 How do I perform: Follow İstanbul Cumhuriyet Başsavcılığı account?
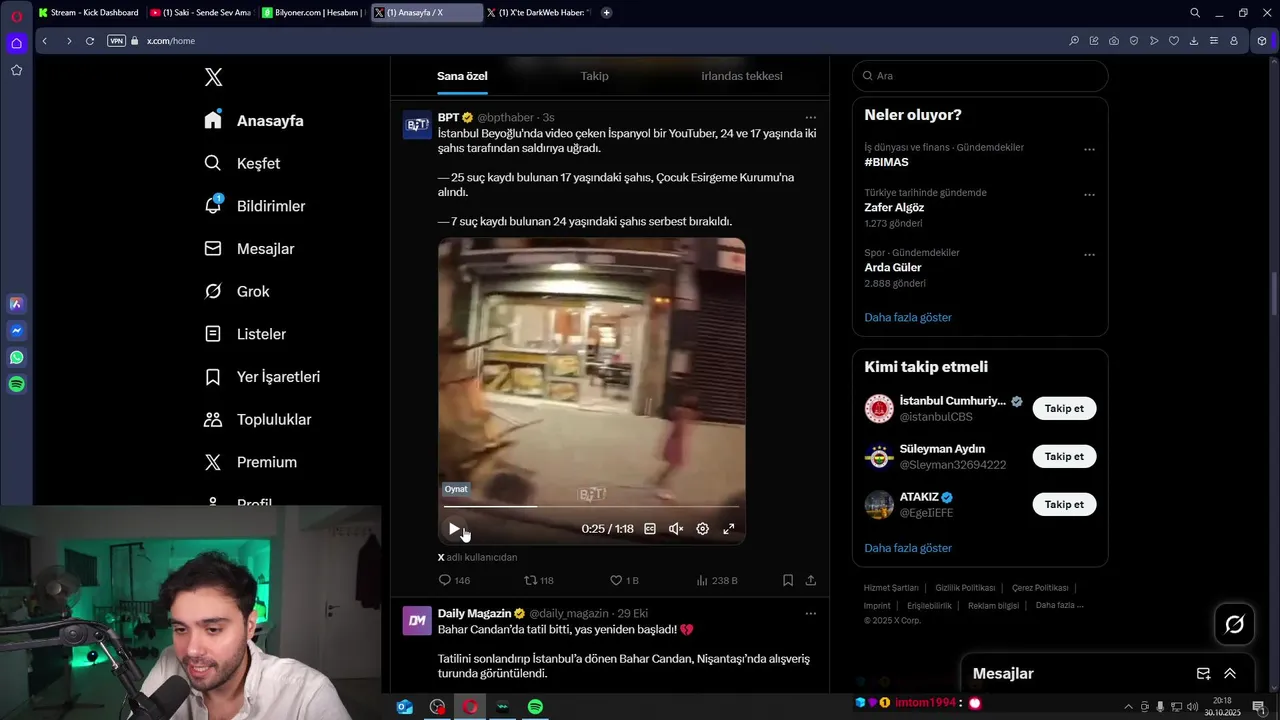click(1064, 408)
